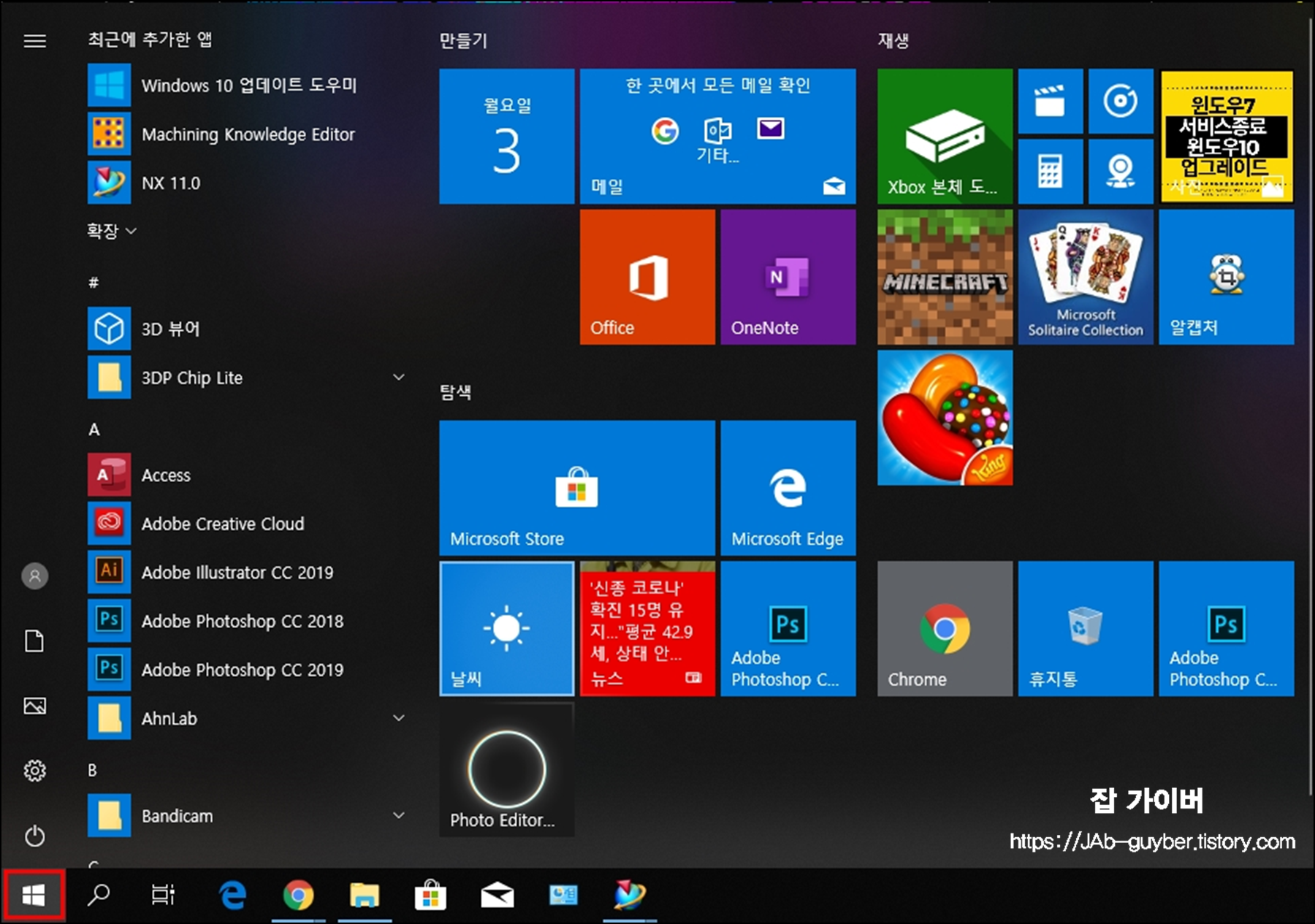The image size is (1315, 924).
Task: Switch to NX app on the taskbar
Action: point(630,895)
